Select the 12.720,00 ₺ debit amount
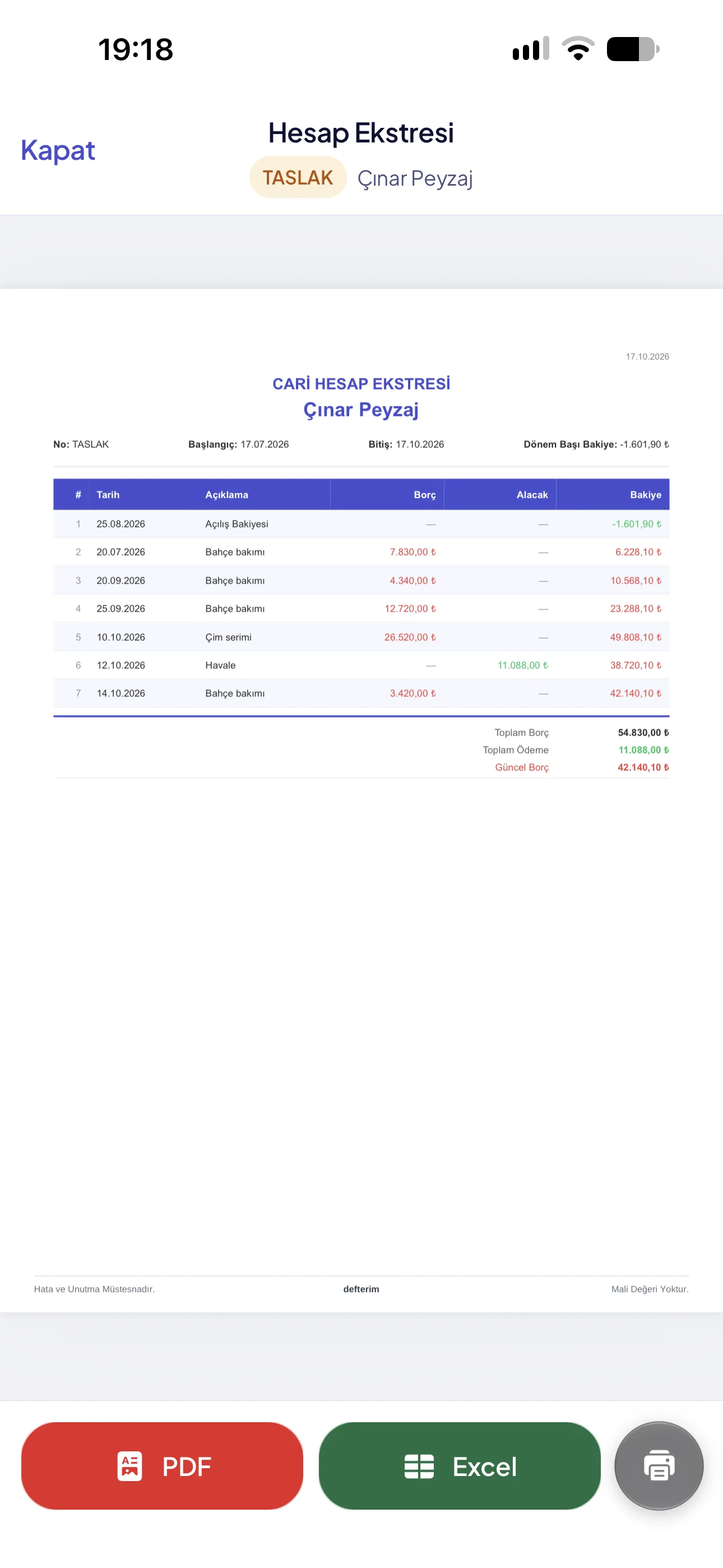Image resolution: width=723 pixels, height=1568 pixels. click(410, 608)
